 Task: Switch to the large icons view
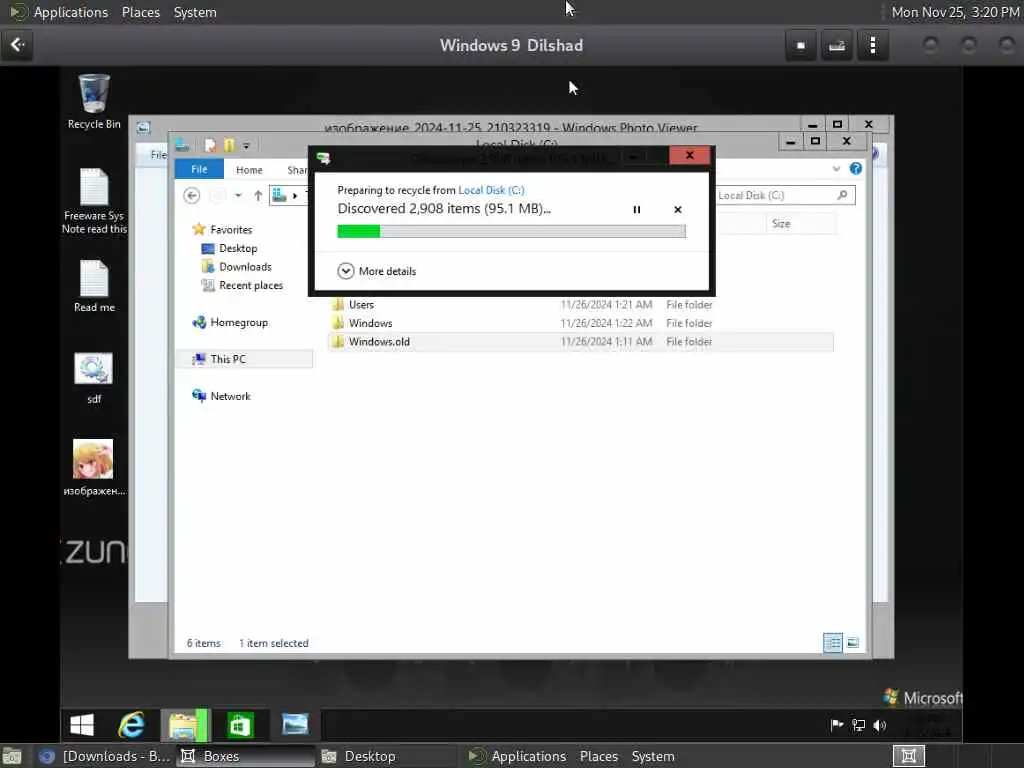coord(853,643)
